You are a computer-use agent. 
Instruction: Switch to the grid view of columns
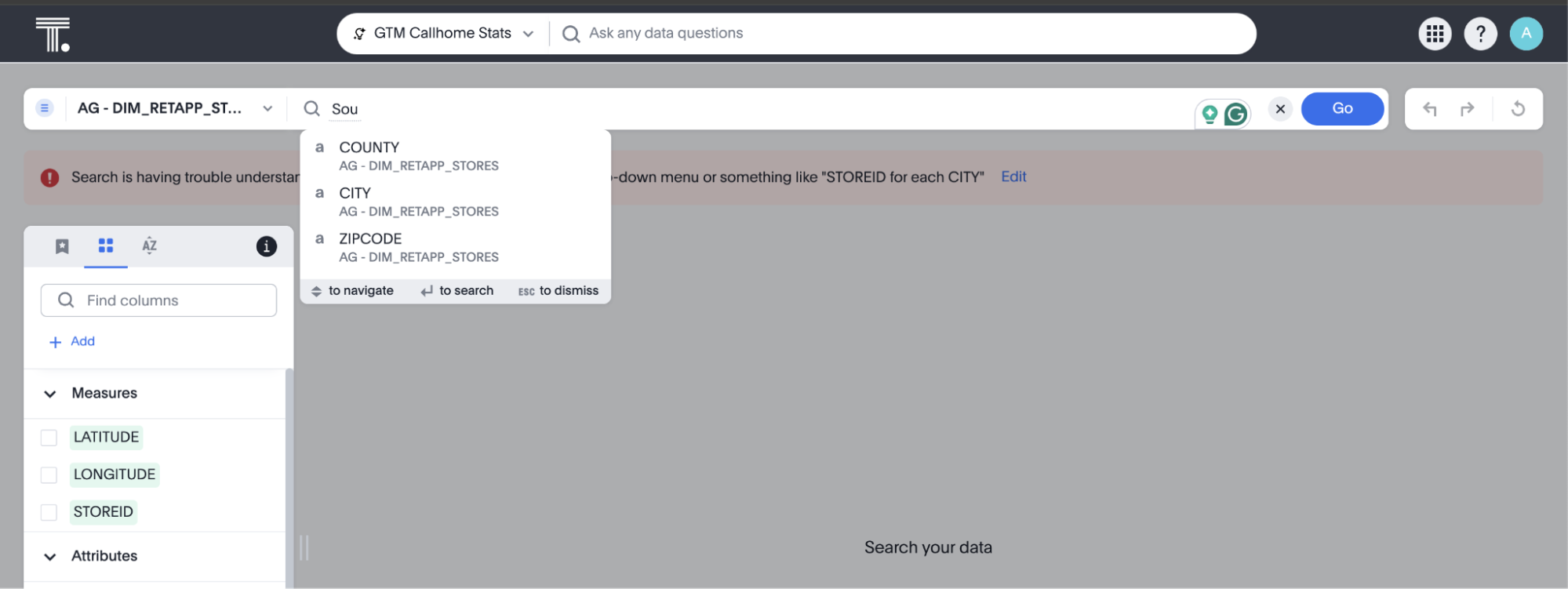(x=105, y=245)
